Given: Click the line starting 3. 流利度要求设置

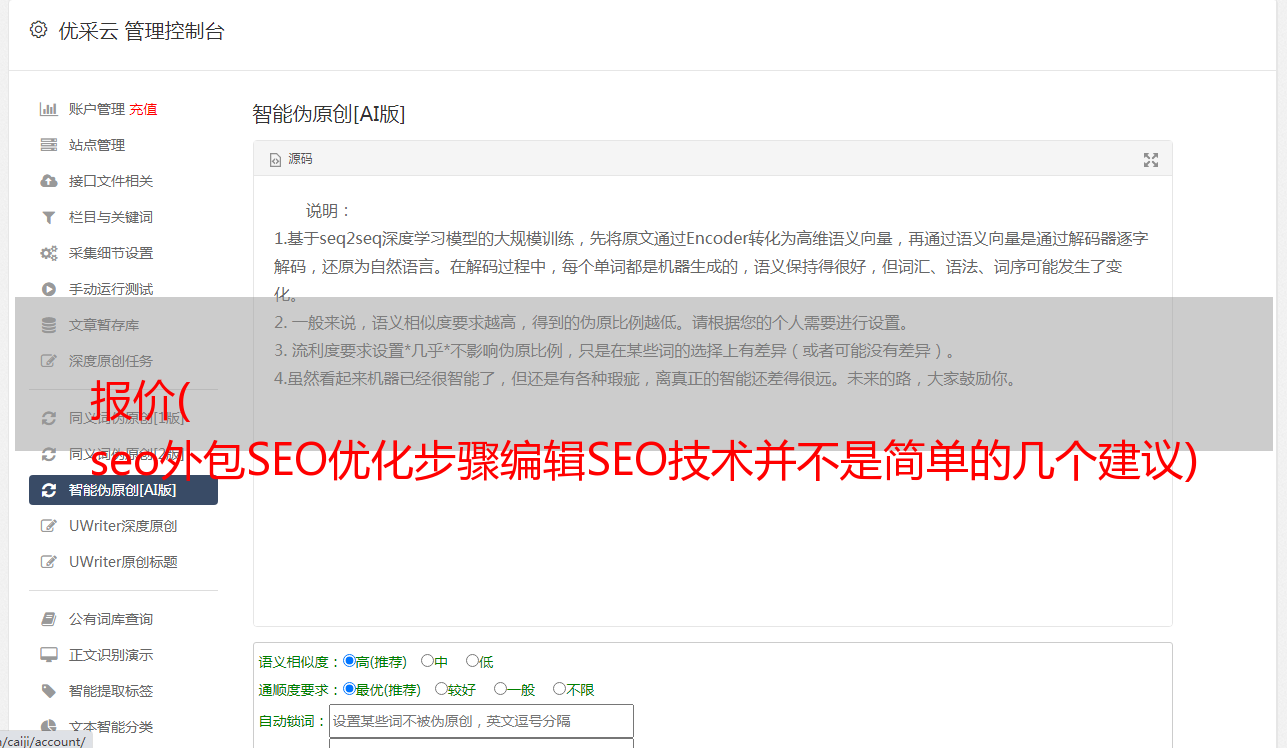Looking at the screenshot, I should [617, 351].
